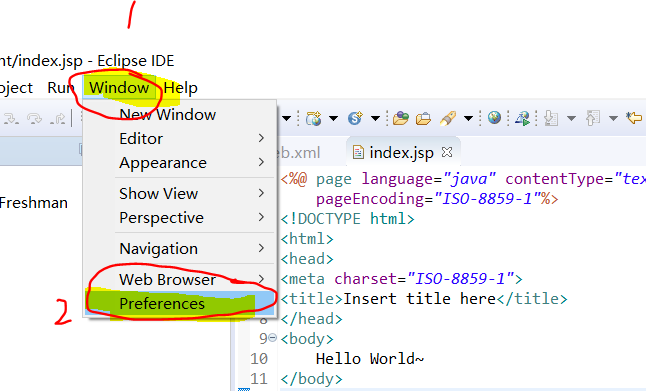Click the New Dynamic Web Project globe icon

(x=314, y=118)
